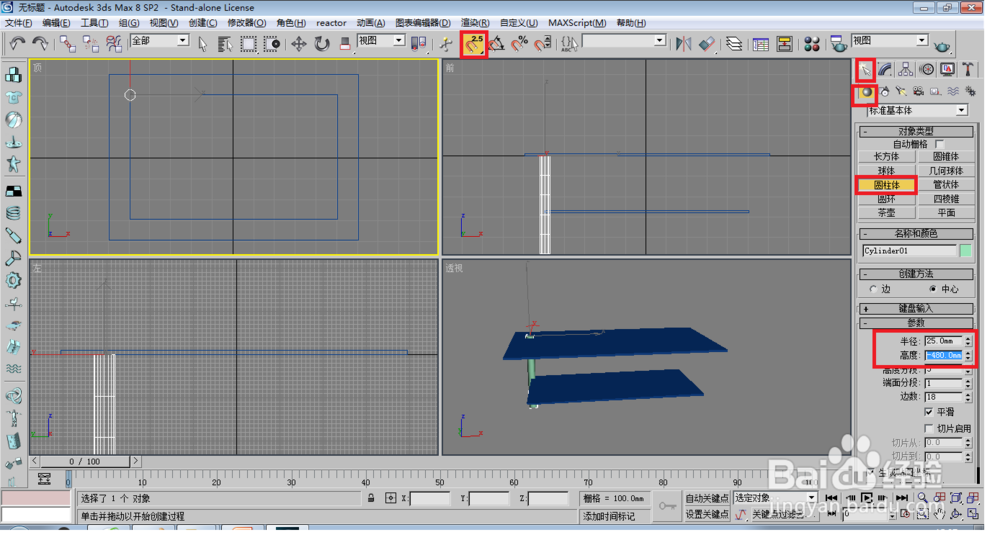The height and width of the screenshot is (540, 1000).
Task: Click the Play Animation button
Action: coord(866,498)
